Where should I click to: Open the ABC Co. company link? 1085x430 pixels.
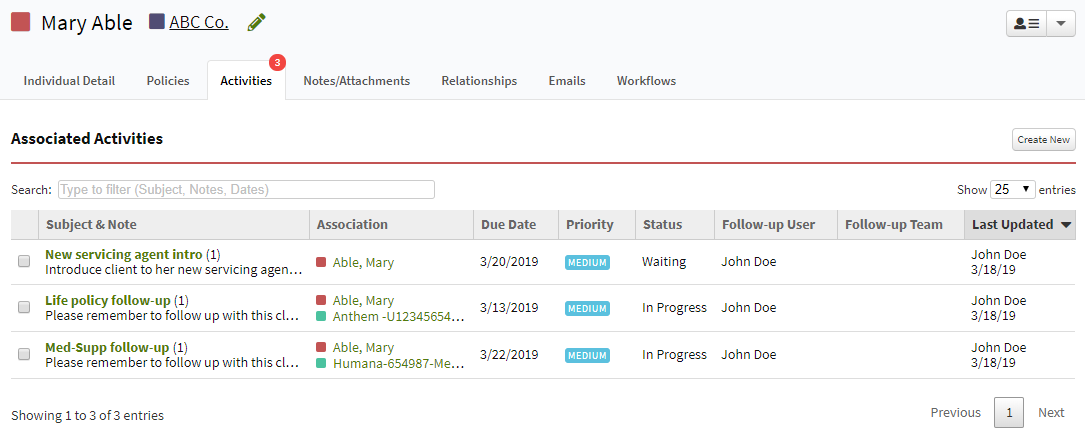point(199,22)
